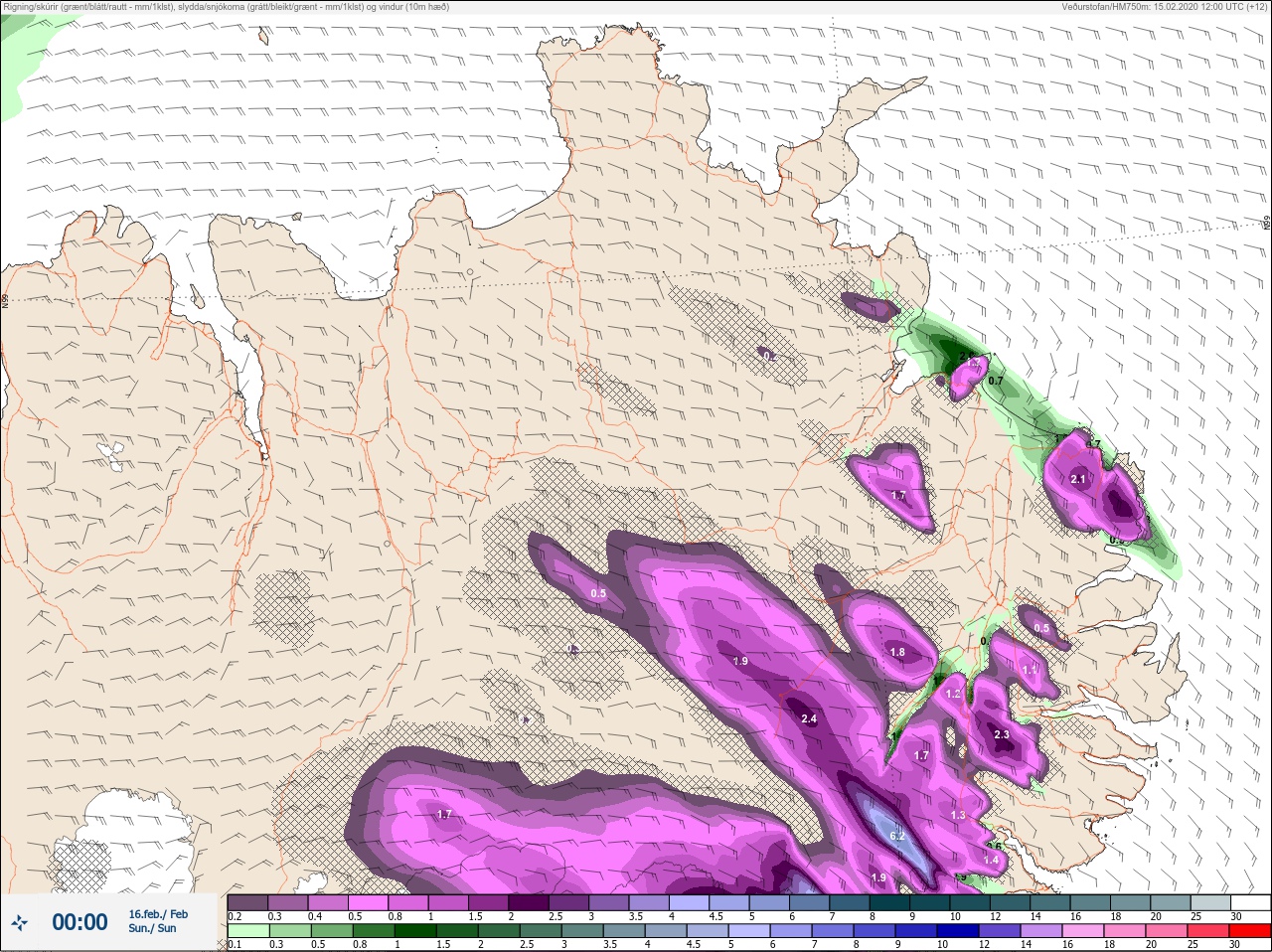Click the top-row legend label '25'
Screen dimensions: 1272x952
coord(1194,916)
